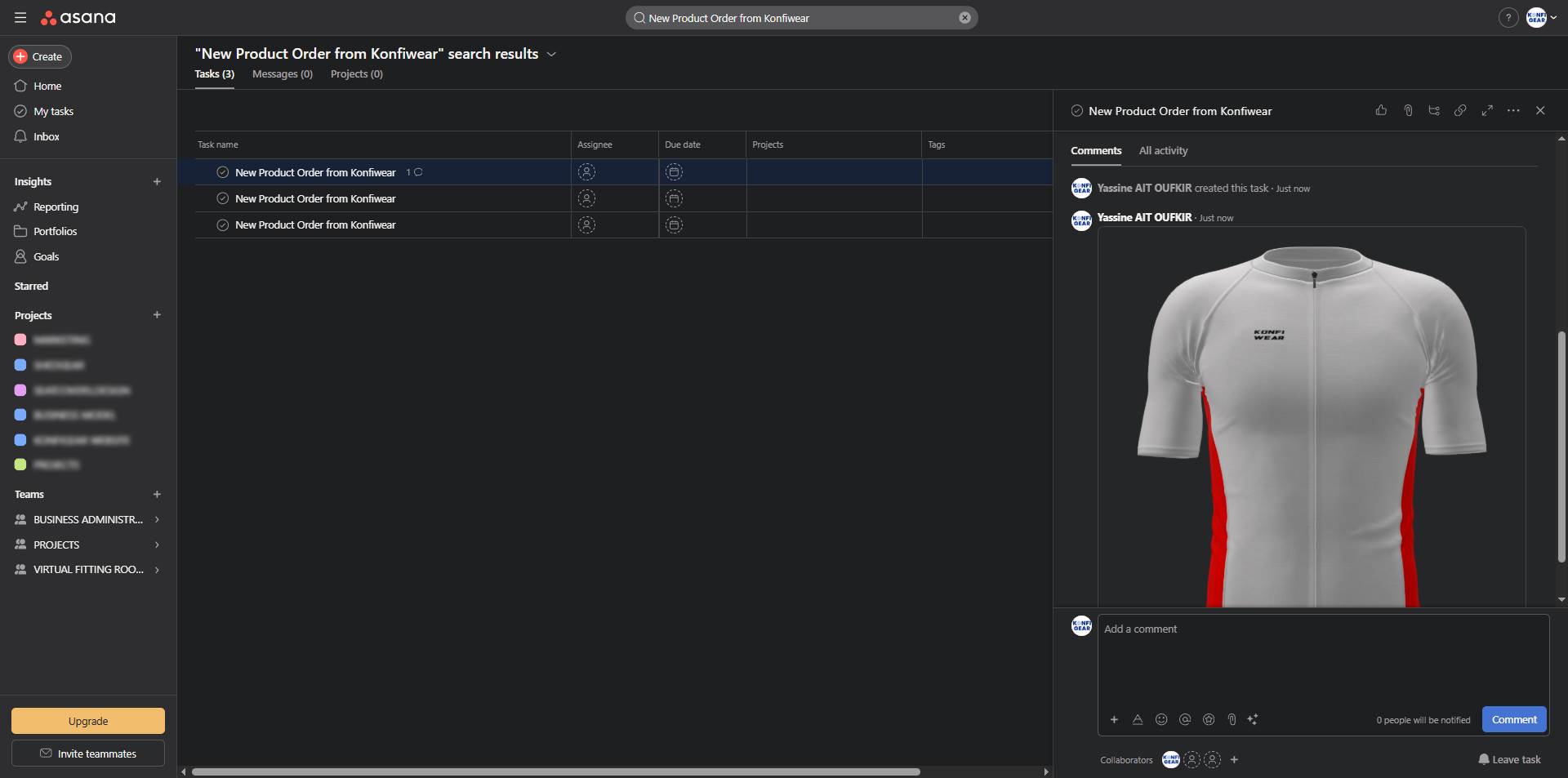Screen dimensions: 1568x778
Task: Switch to the Messages (0) tab
Action: coord(282,74)
